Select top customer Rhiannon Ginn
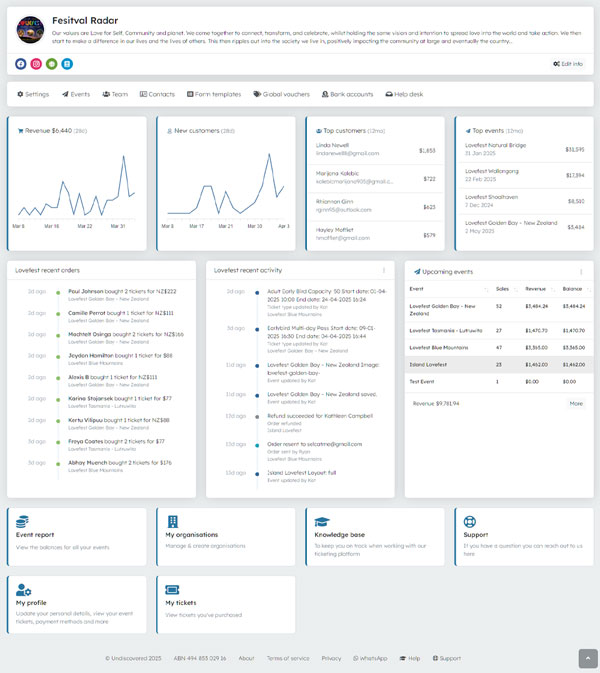This screenshot has width=600, height=673. (x=375, y=206)
